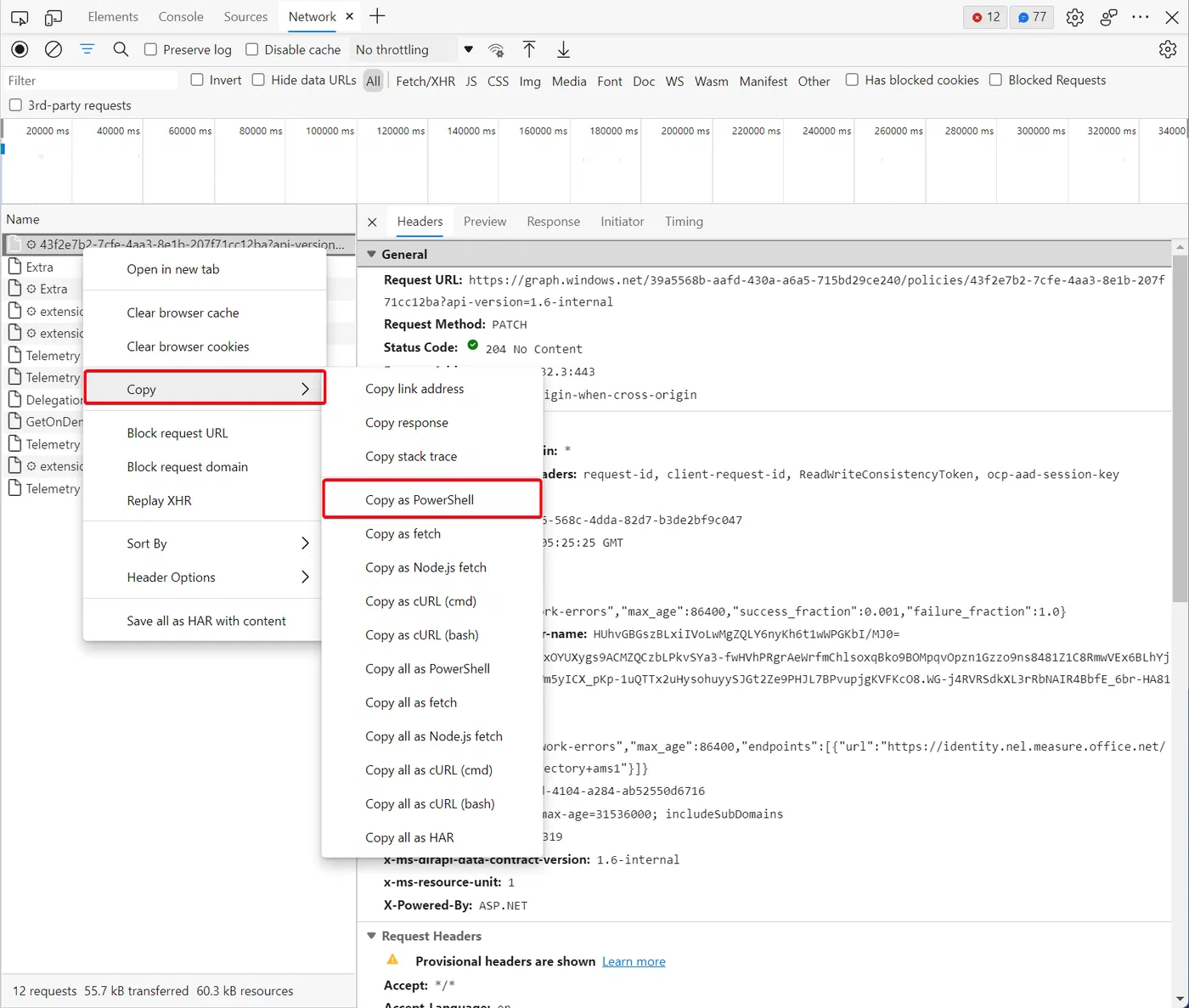Check 3rd-party requests checkbox
The image size is (1189, 1008).
15,105
